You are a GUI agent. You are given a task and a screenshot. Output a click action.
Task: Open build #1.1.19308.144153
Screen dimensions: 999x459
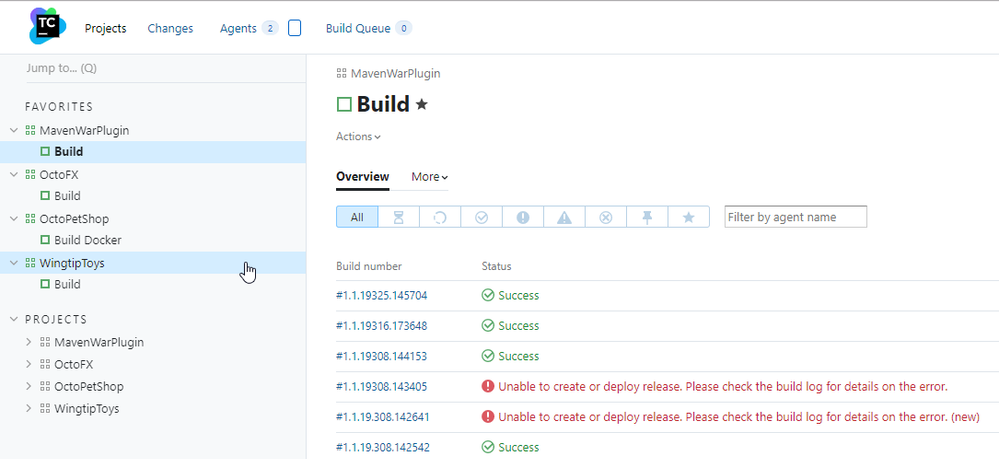click(x=382, y=356)
